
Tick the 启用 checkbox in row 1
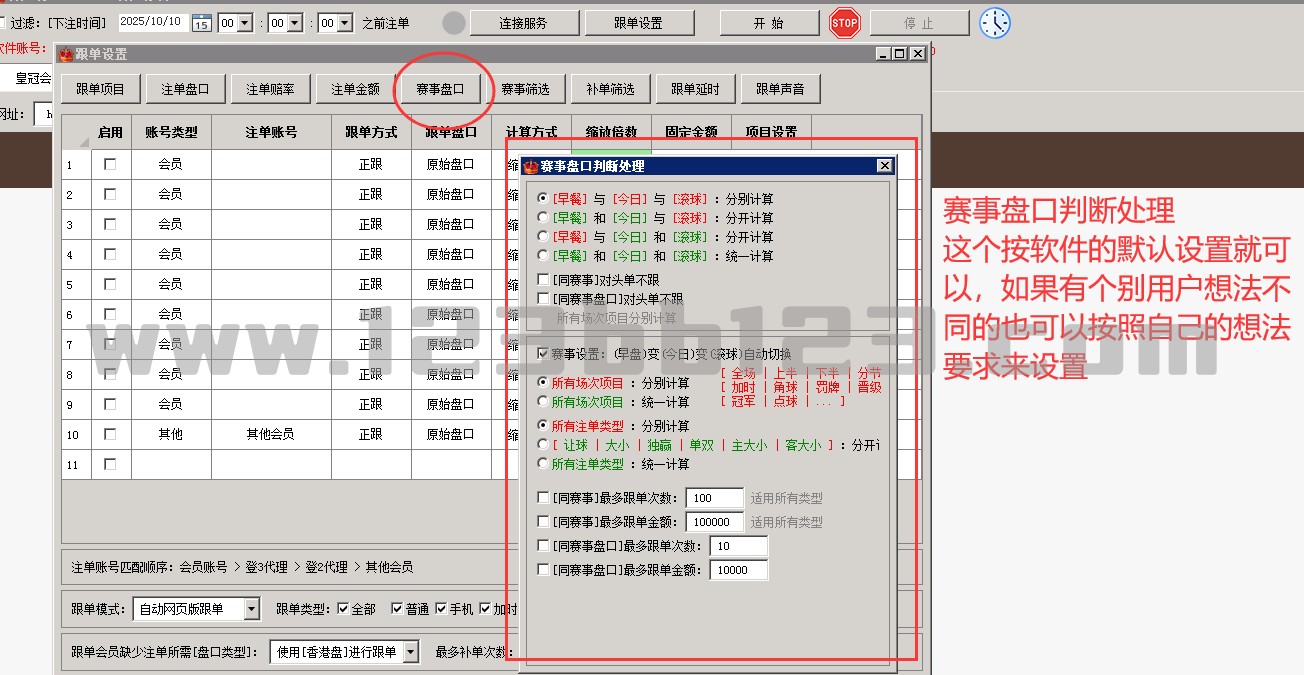click(x=110, y=164)
